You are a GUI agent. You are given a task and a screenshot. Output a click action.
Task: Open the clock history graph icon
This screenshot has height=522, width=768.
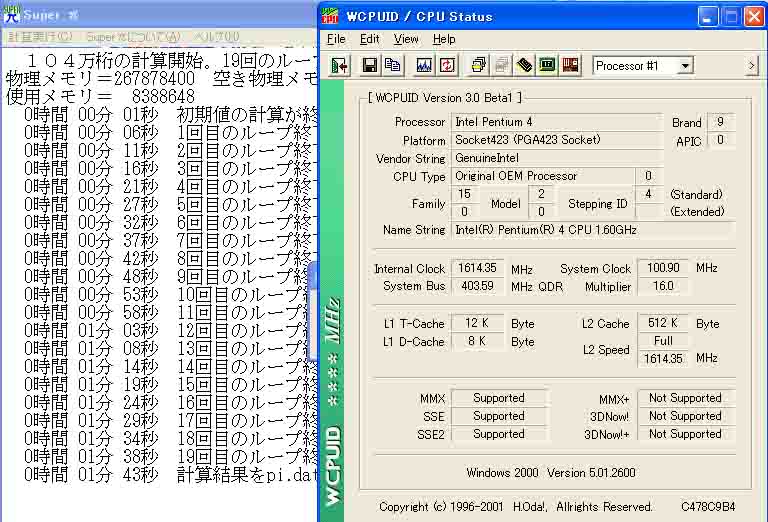pyautogui.click(x=424, y=65)
